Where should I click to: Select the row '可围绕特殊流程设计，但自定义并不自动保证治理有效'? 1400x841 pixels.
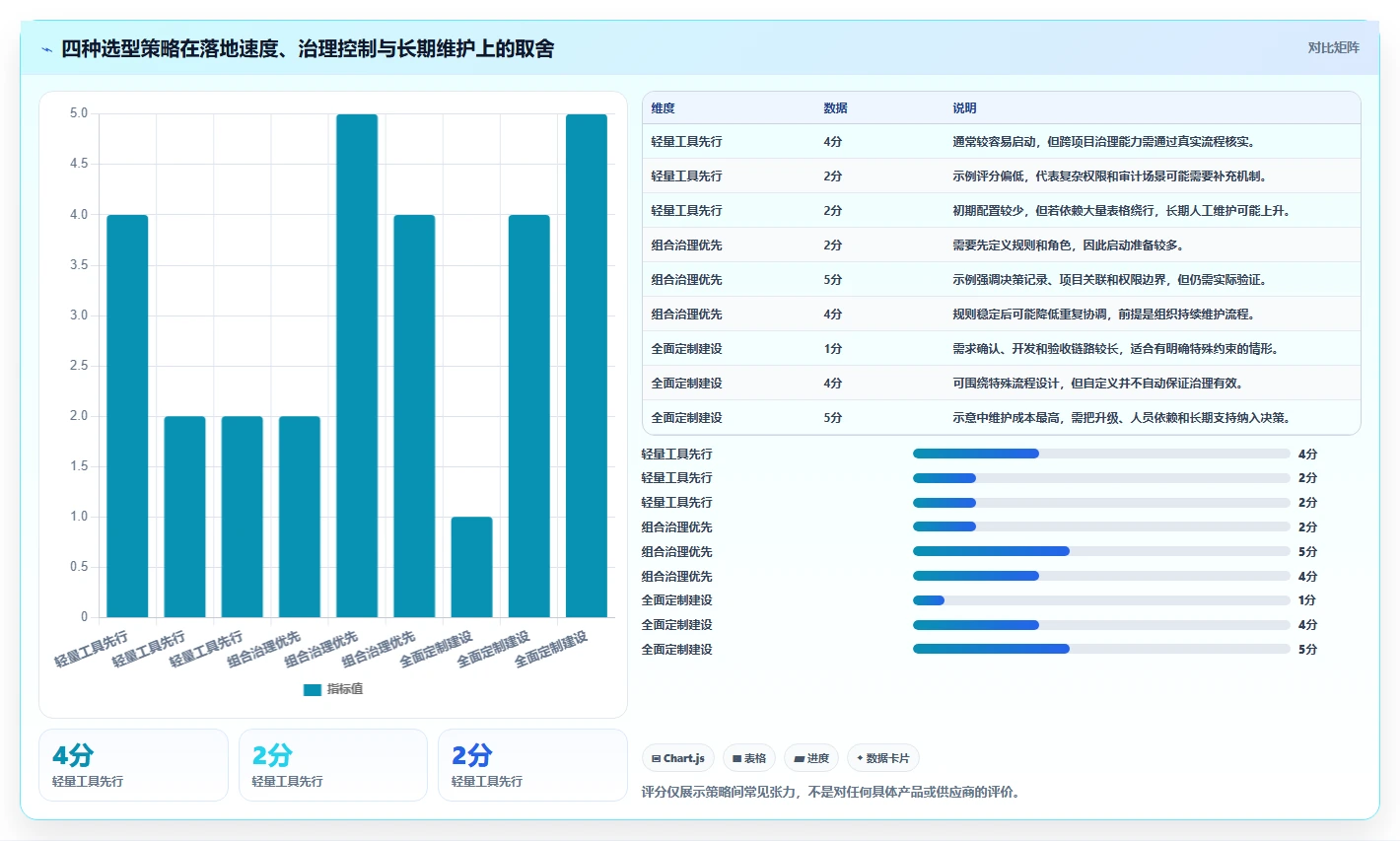1002,383
